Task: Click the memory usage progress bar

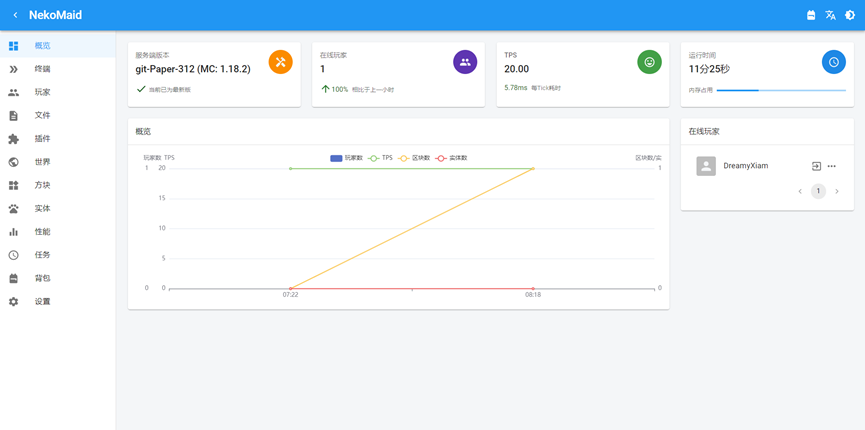Action: [781, 90]
